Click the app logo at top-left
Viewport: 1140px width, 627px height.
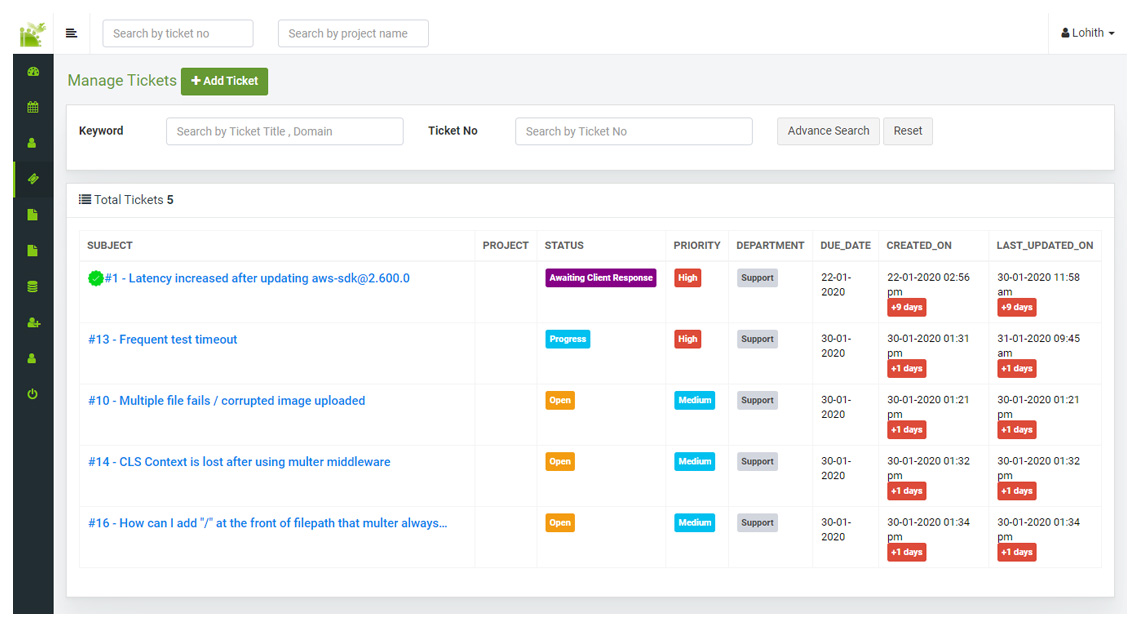(x=32, y=33)
